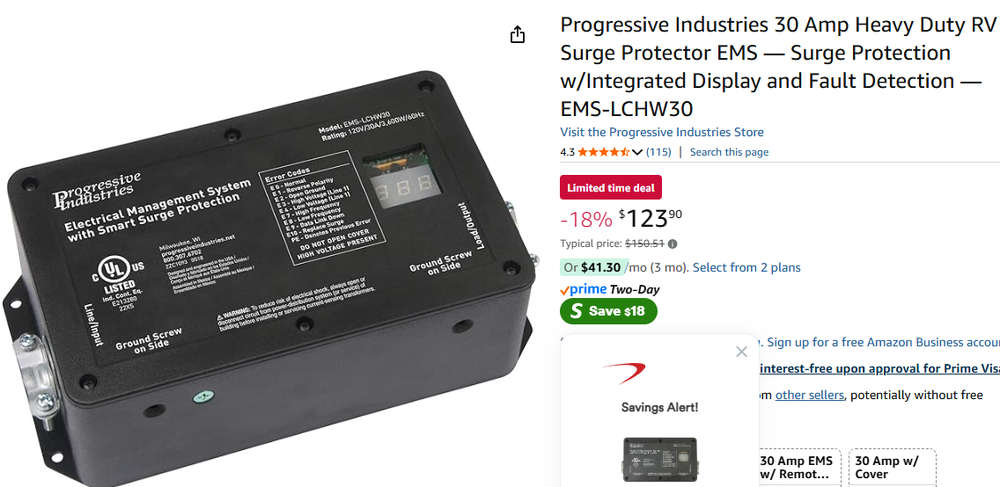Select the 30 Amp w/ Cover option
This screenshot has width=1000, height=487.
[x=892, y=468]
